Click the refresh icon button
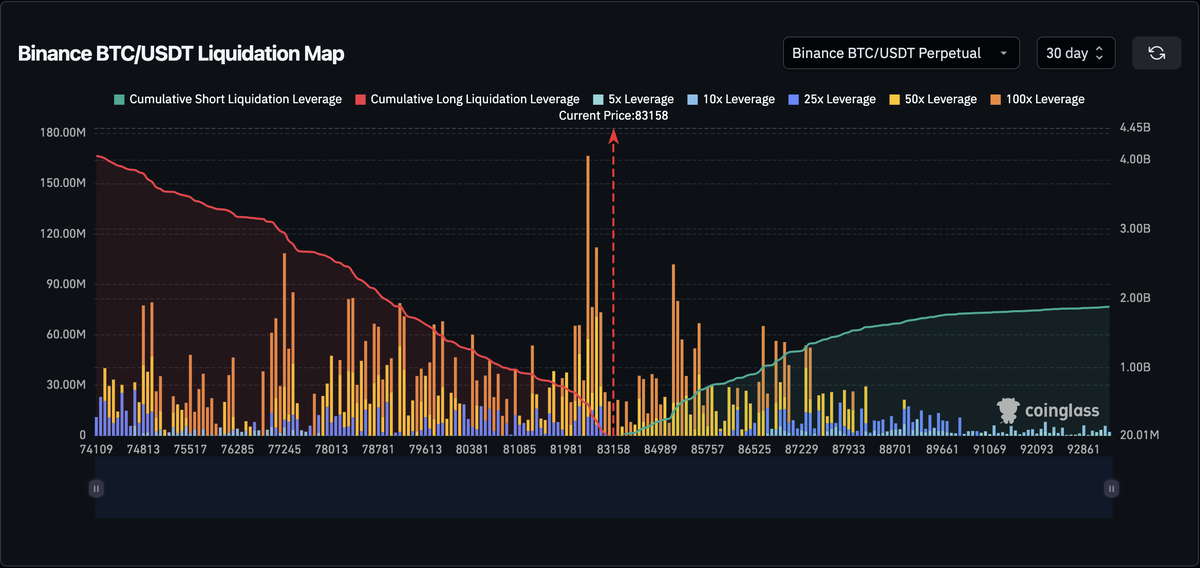The width and height of the screenshot is (1200, 568). (1156, 53)
